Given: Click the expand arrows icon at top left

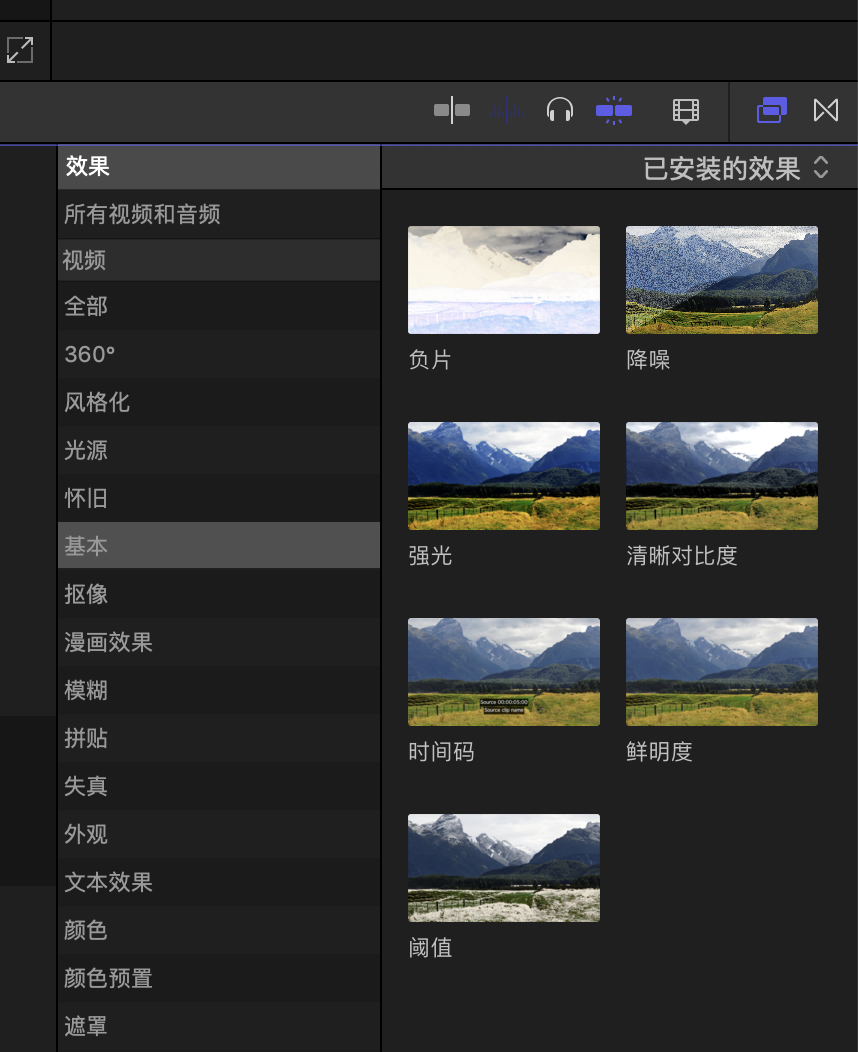Looking at the screenshot, I should tap(20, 50).
